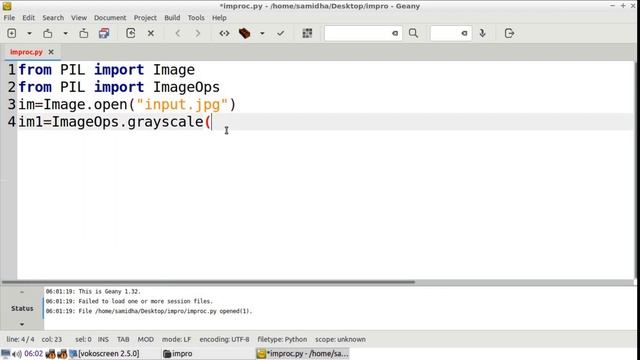Jump to the entered line with arrow icon
This screenshot has height=360, width=640.
coord(482,33)
